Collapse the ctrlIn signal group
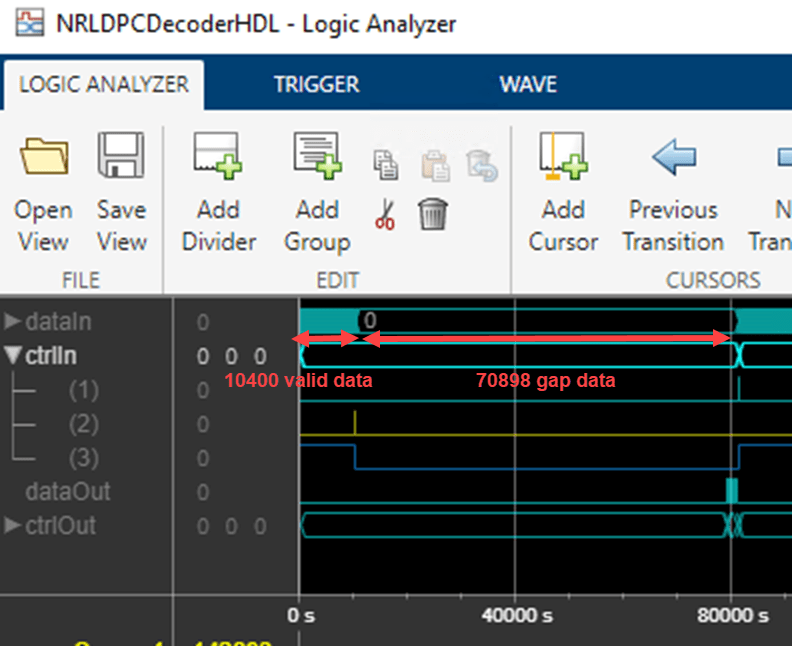Viewport: 792px width, 646px height. click(13, 355)
